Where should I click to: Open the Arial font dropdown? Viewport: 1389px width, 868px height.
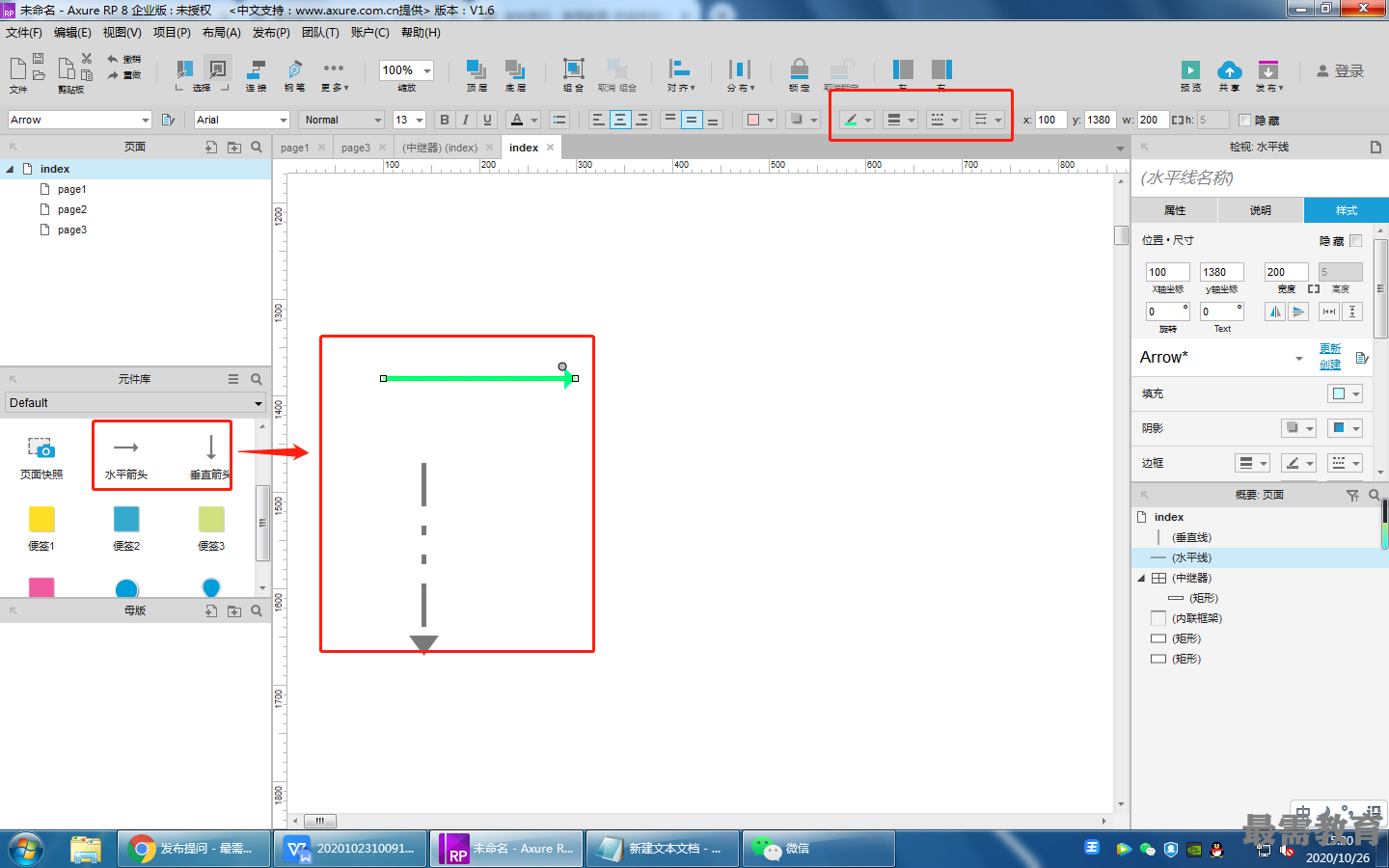click(284, 120)
